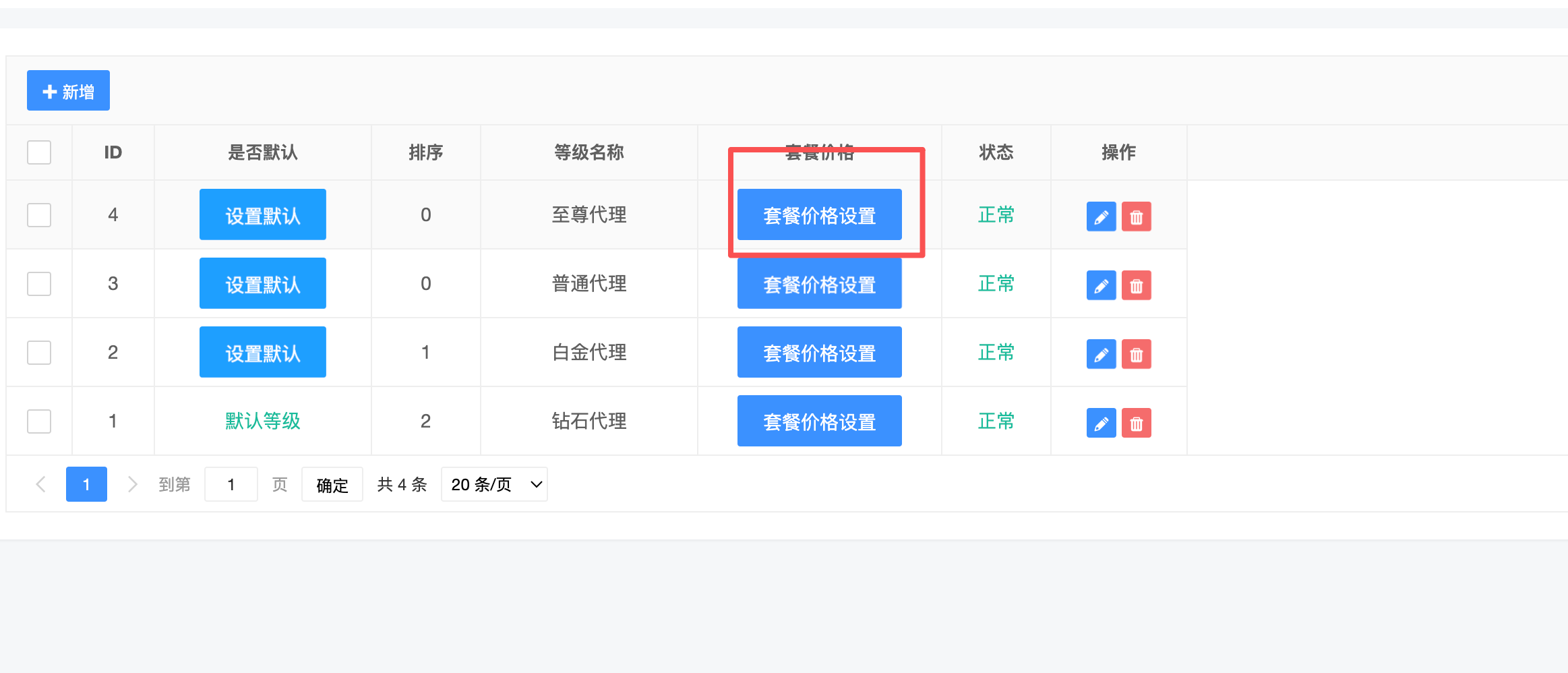The image size is (1568, 673).
Task: Select the checkbox for row ID 2
Action: click(39, 353)
